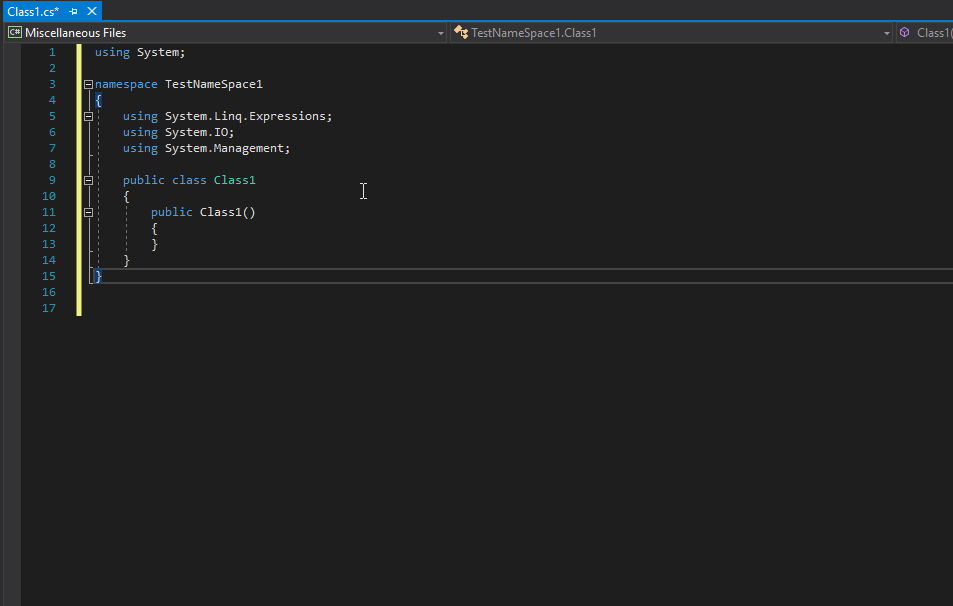Screen dimensions: 953x606
Task: Click the yellow unsaved-changes margin bar
Action: click(x=79, y=180)
